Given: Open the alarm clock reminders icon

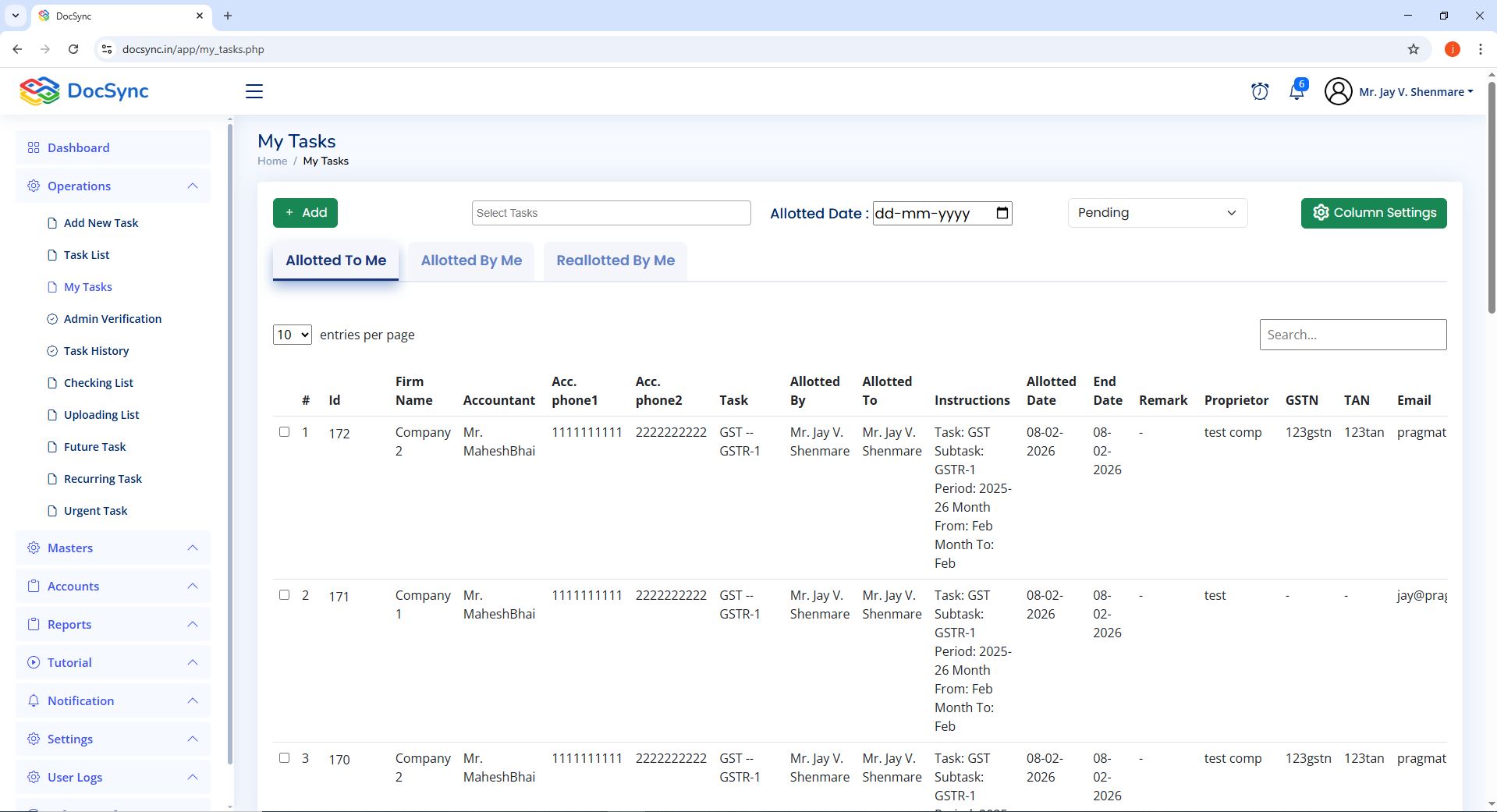Looking at the screenshot, I should click(1259, 91).
